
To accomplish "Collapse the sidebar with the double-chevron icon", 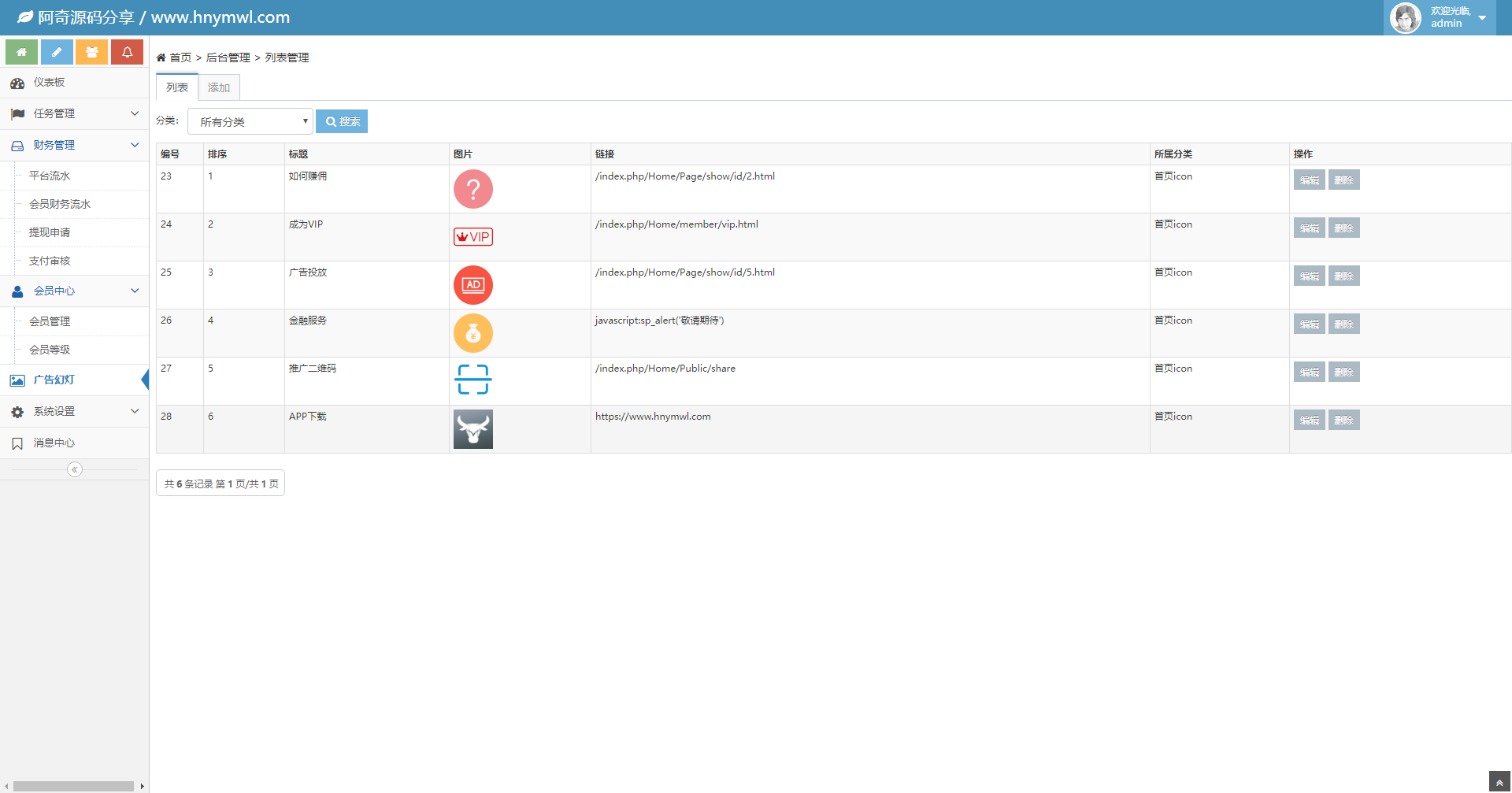I will pos(75,470).
